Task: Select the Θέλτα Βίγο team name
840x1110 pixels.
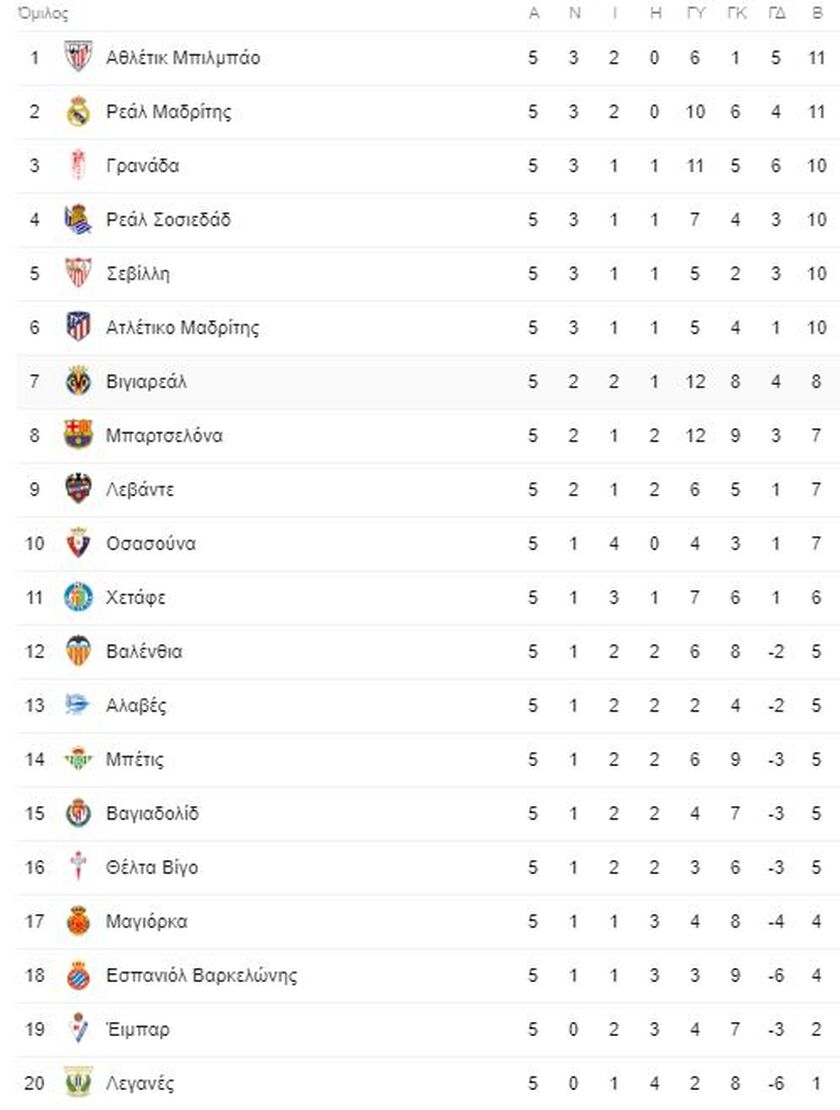Action: pyautogui.click(x=152, y=868)
